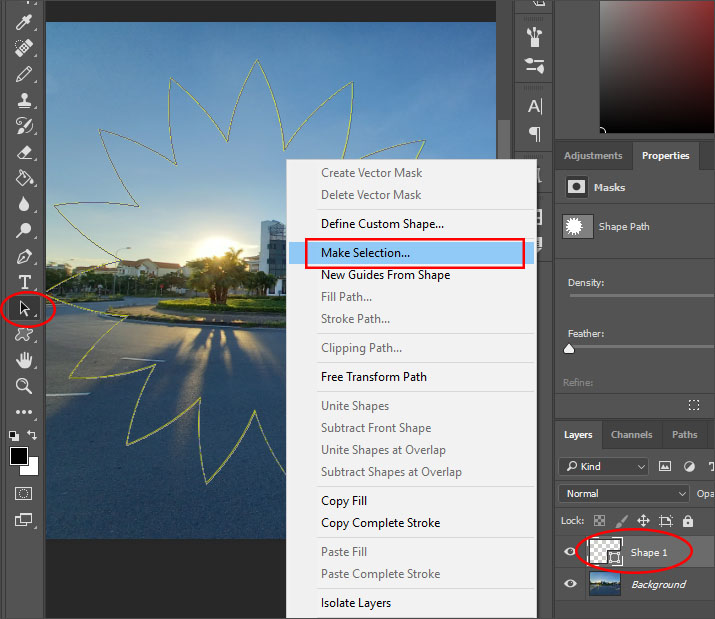715x619 pixels.
Task: Select the Hand tool
Action: (x=24, y=360)
